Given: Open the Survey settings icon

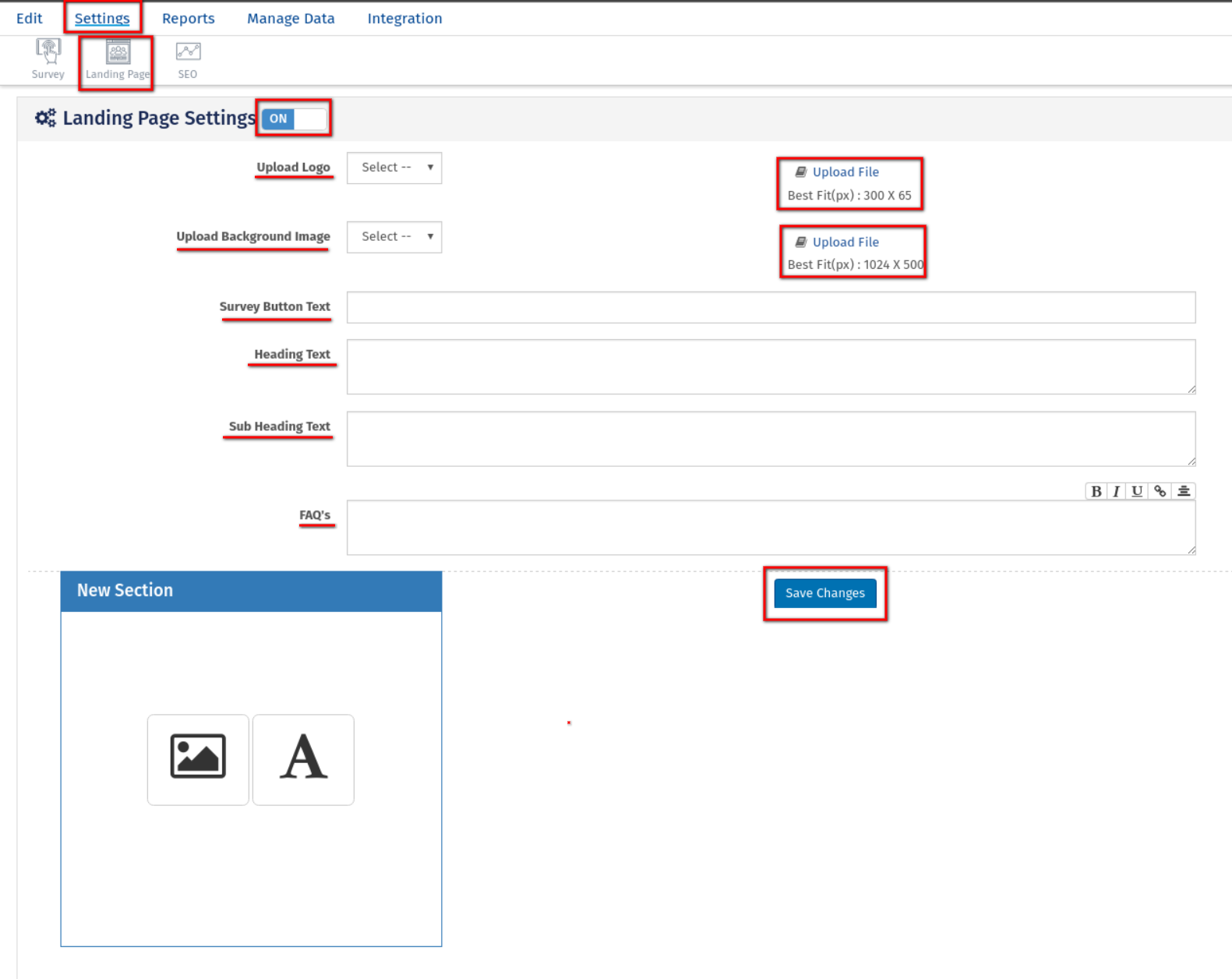Looking at the screenshot, I should click(48, 59).
